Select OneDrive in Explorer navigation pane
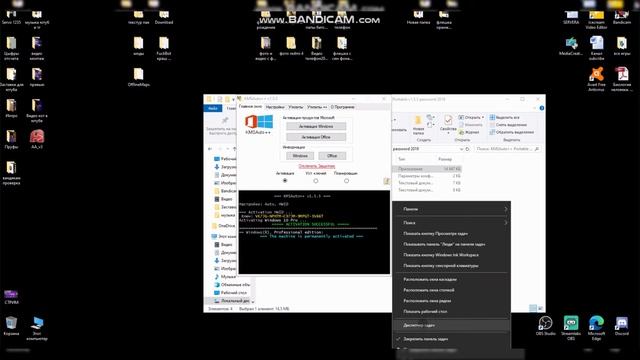Screen dimensions: 640x360 224,226
